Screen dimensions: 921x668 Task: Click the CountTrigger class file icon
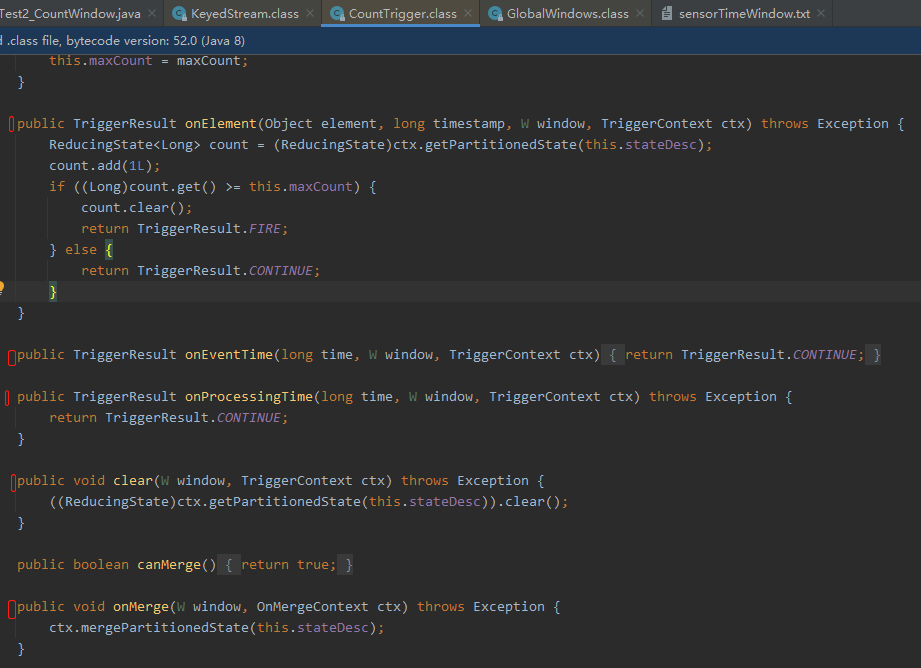click(x=338, y=14)
